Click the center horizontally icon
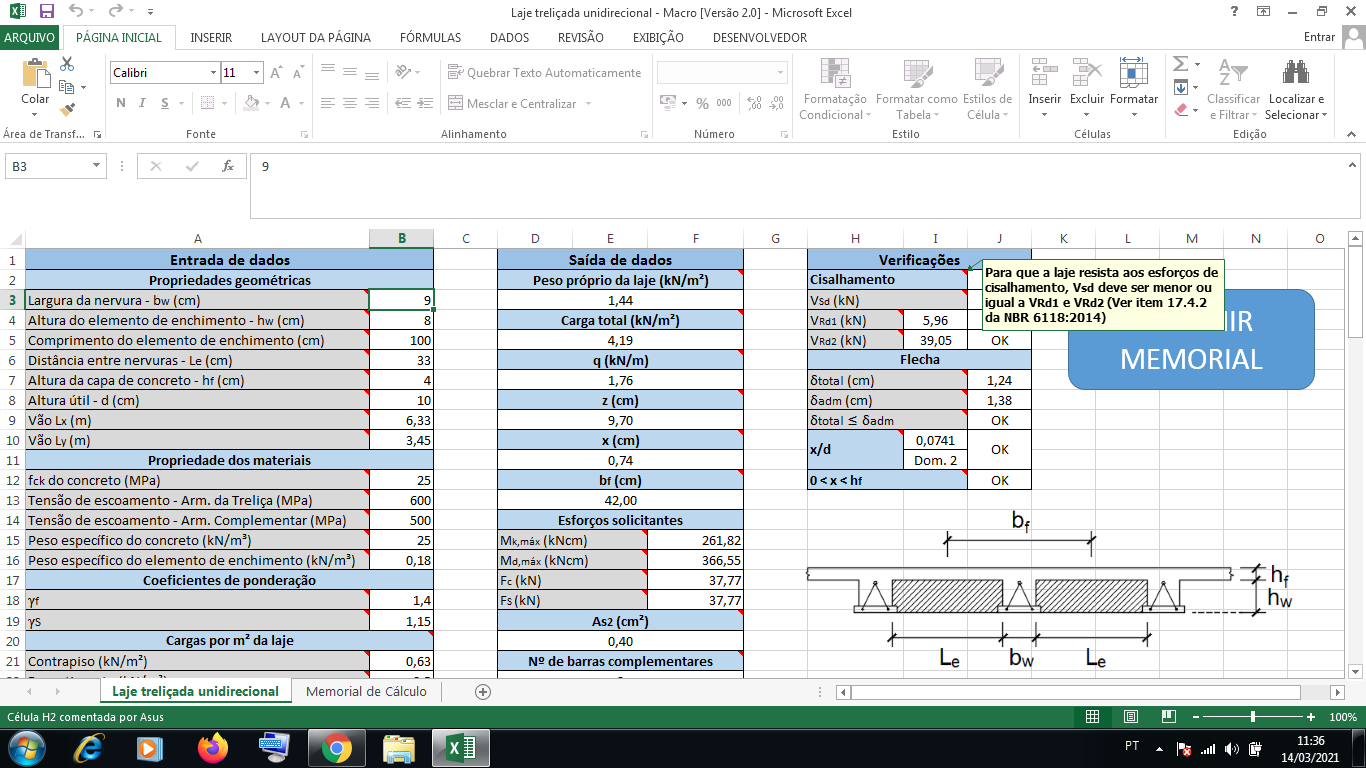Image resolution: width=1366 pixels, height=768 pixels. coord(350,103)
